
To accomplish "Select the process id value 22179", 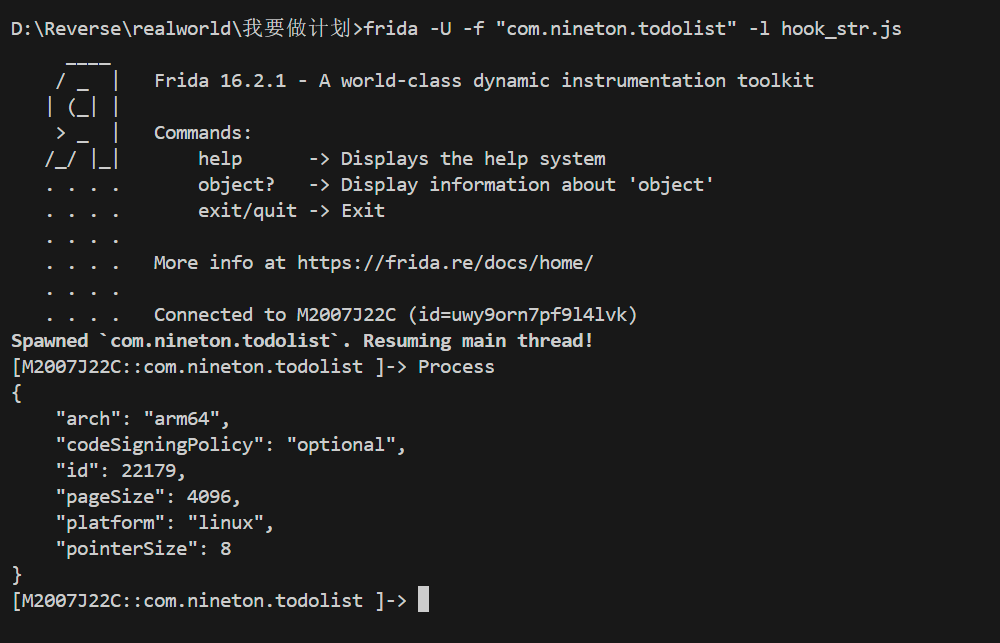I will [x=153, y=471].
